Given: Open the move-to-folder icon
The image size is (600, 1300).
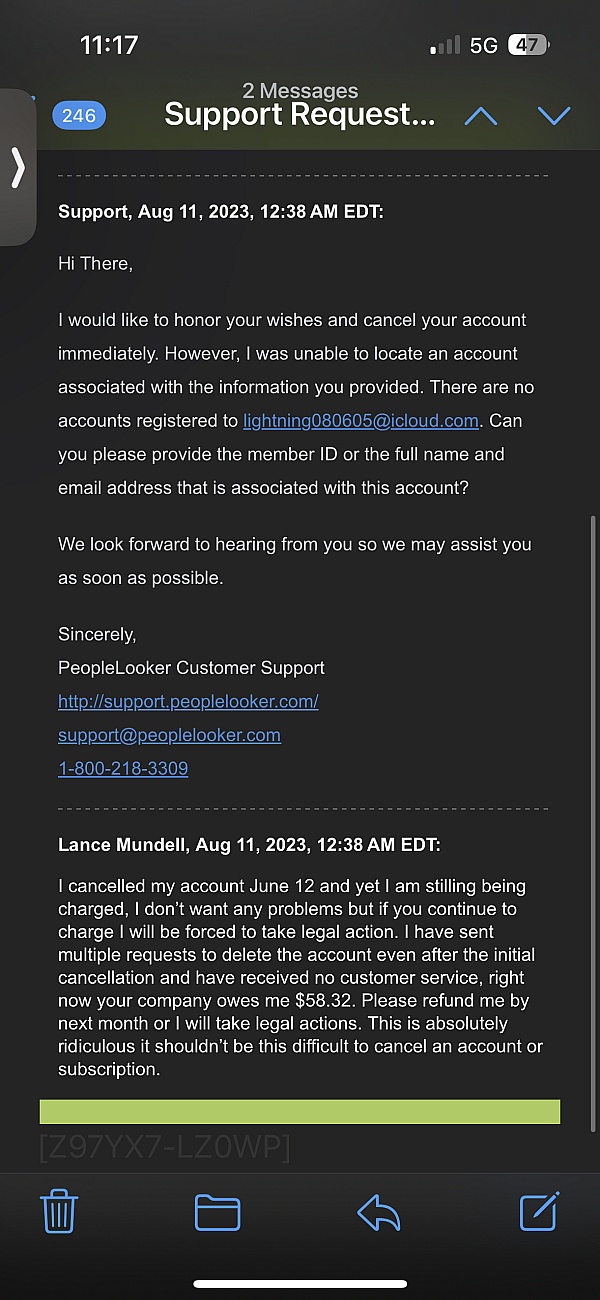Looking at the screenshot, I should [217, 1212].
